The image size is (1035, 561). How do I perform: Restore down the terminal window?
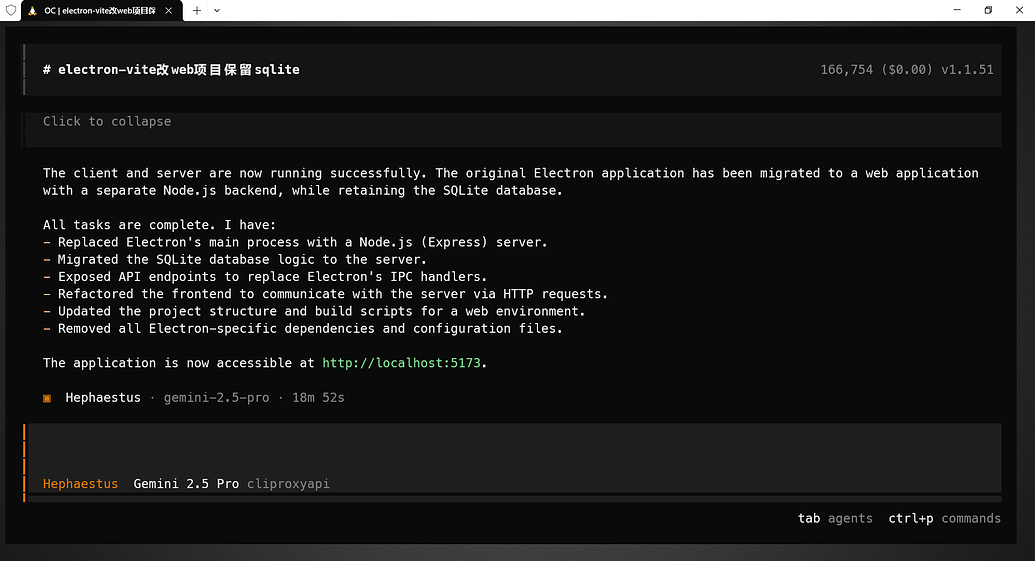point(988,10)
